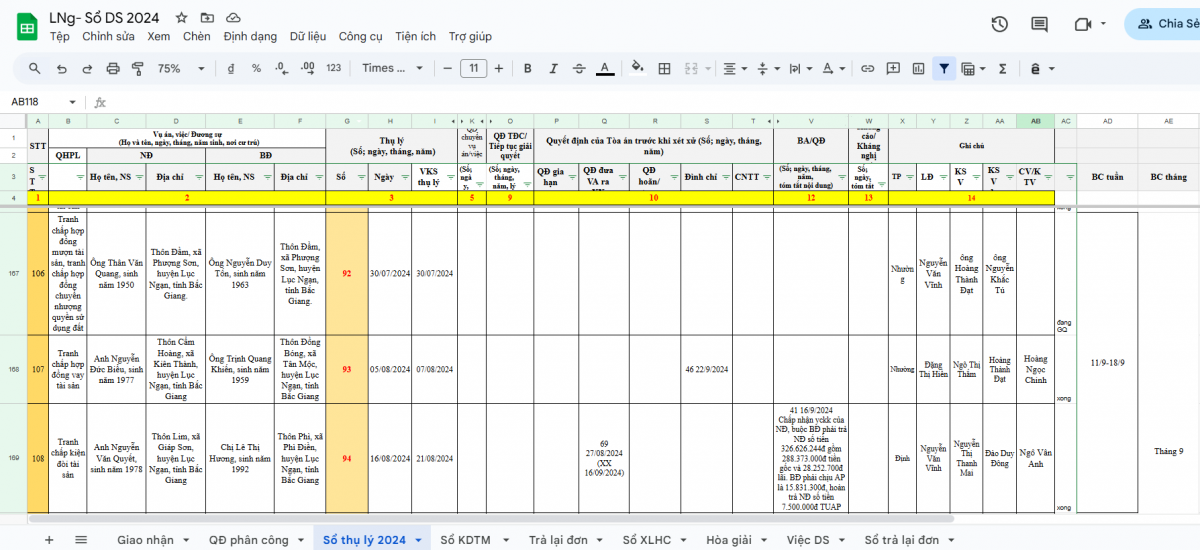Switch to Việc DS sheet tab
Viewport: 1200px width, 550px height.
(x=815, y=539)
